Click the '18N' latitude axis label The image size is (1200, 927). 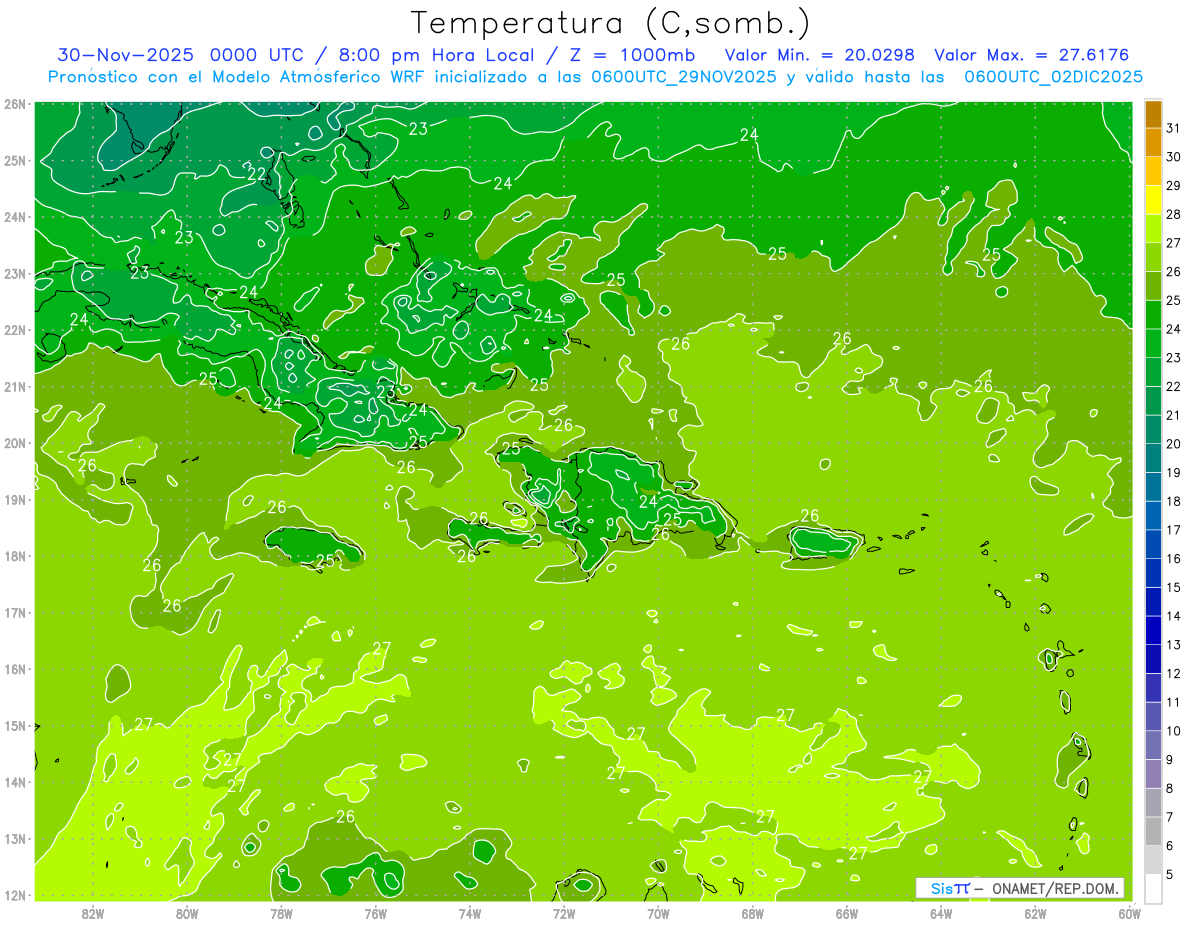point(14,556)
